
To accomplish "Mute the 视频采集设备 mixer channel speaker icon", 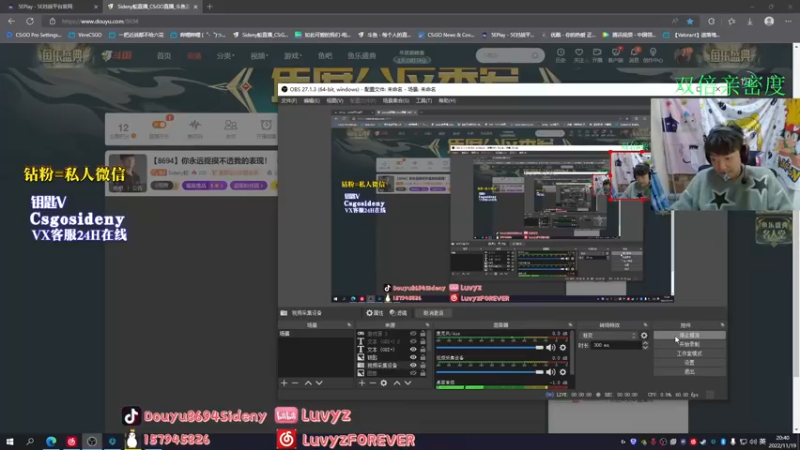I will click(551, 372).
